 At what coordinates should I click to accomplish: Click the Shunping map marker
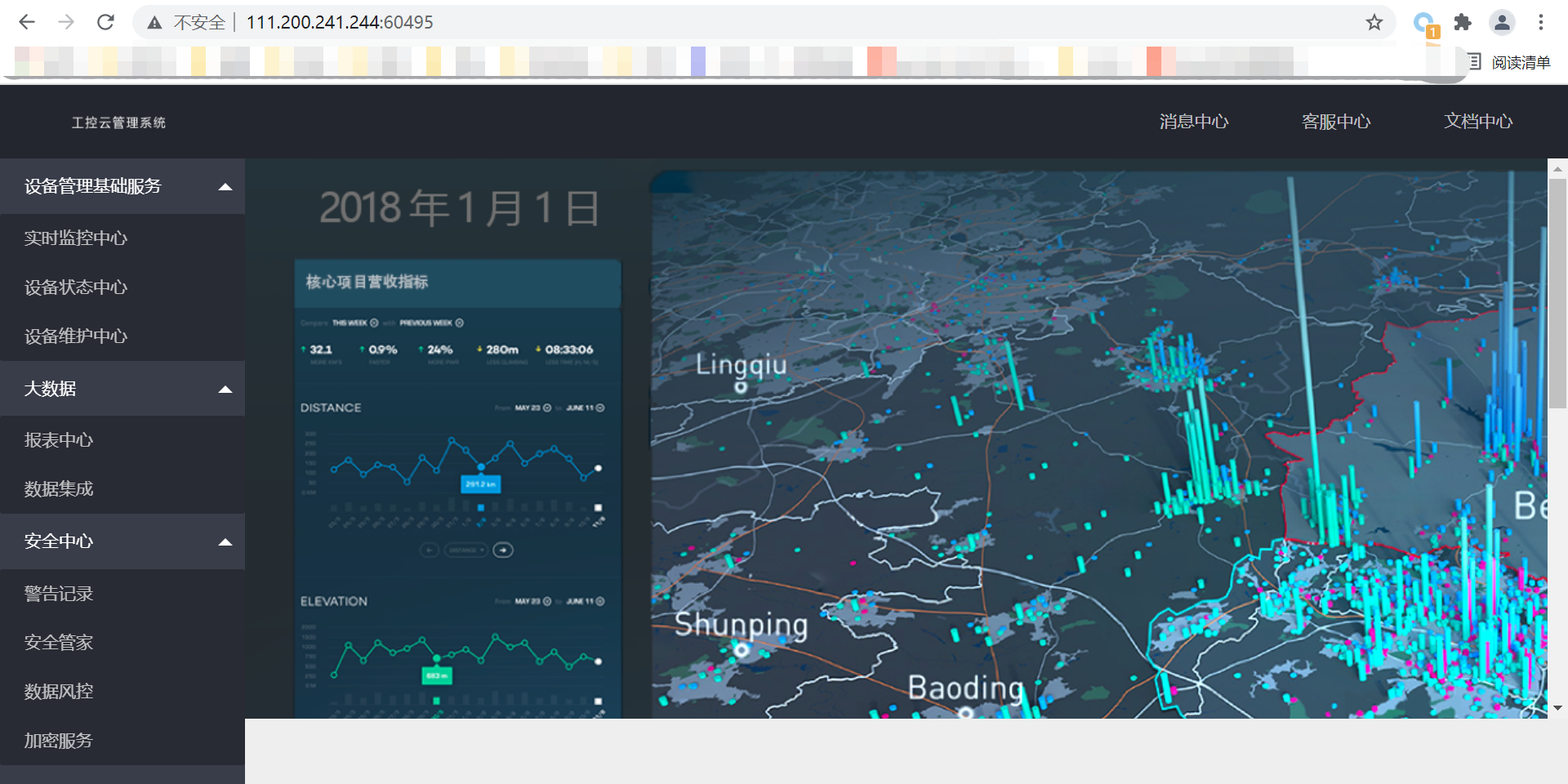[741, 650]
